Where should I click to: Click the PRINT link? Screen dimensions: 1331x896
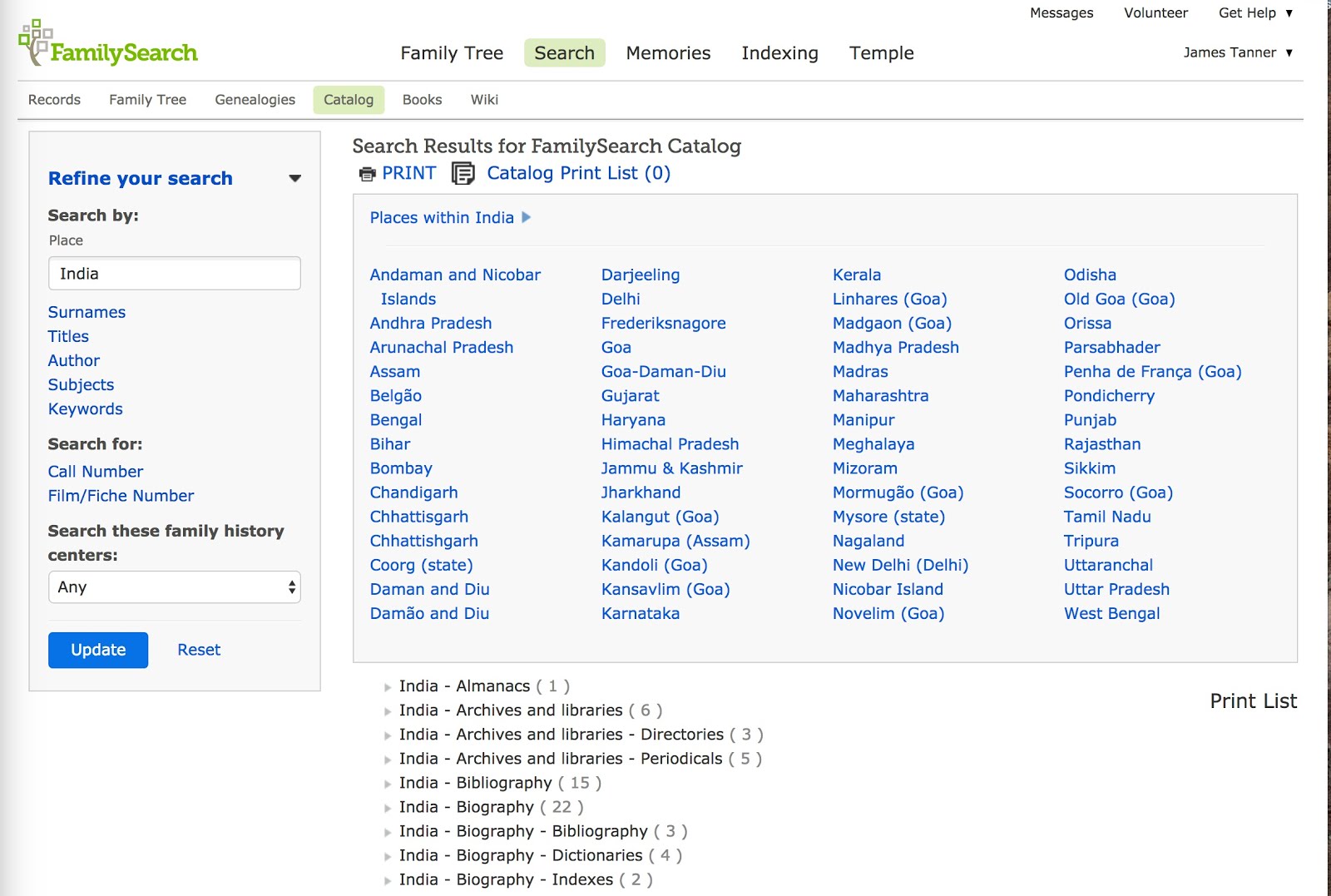coord(408,173)
